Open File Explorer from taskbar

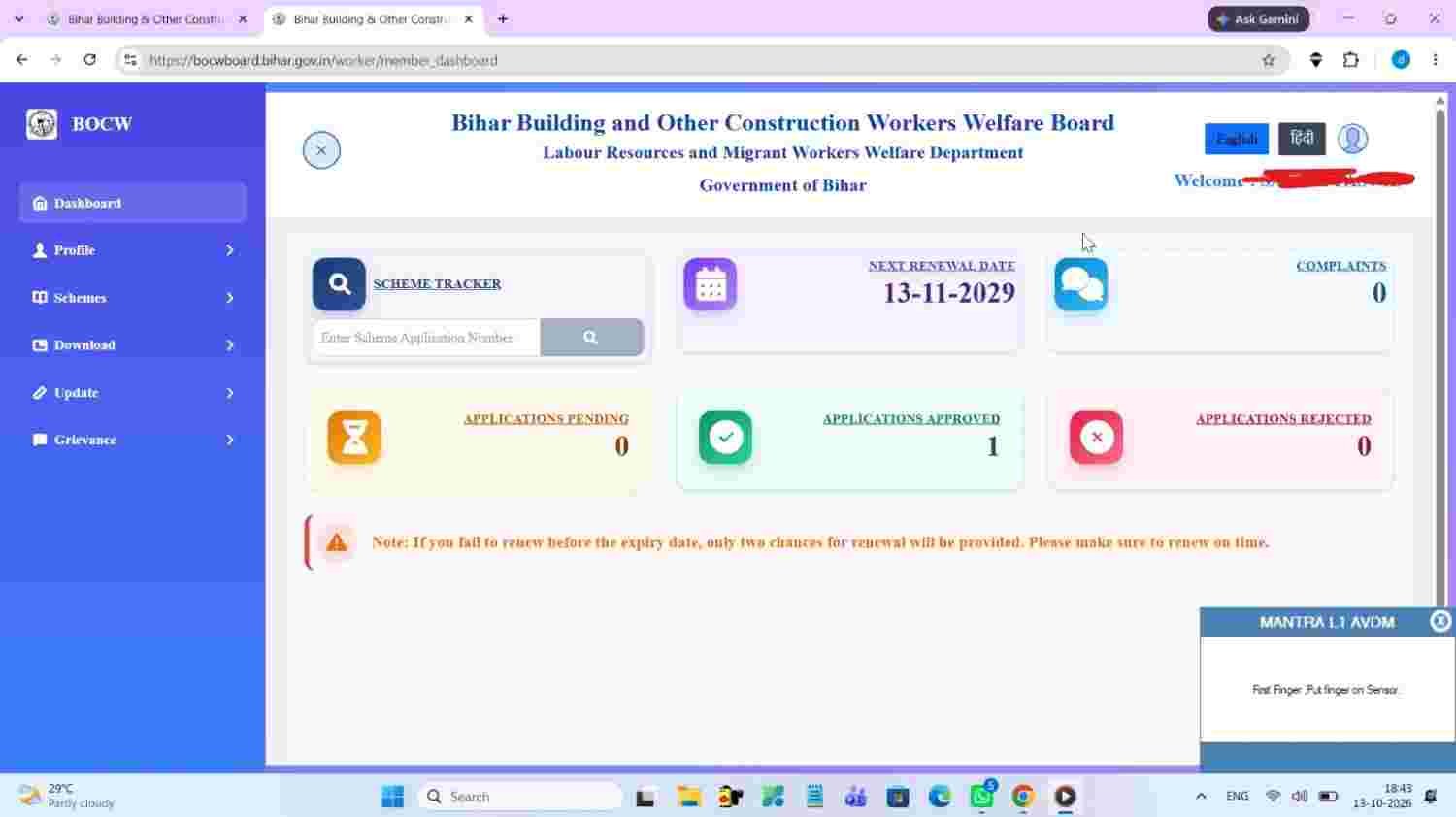pos(689,797)
